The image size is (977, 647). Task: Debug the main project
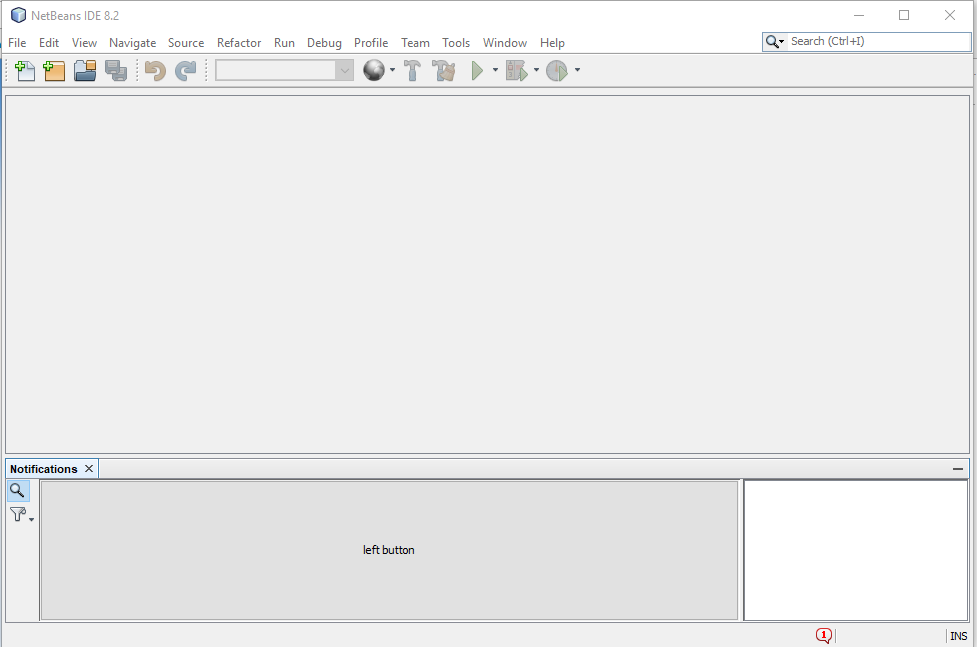[515, 70]
